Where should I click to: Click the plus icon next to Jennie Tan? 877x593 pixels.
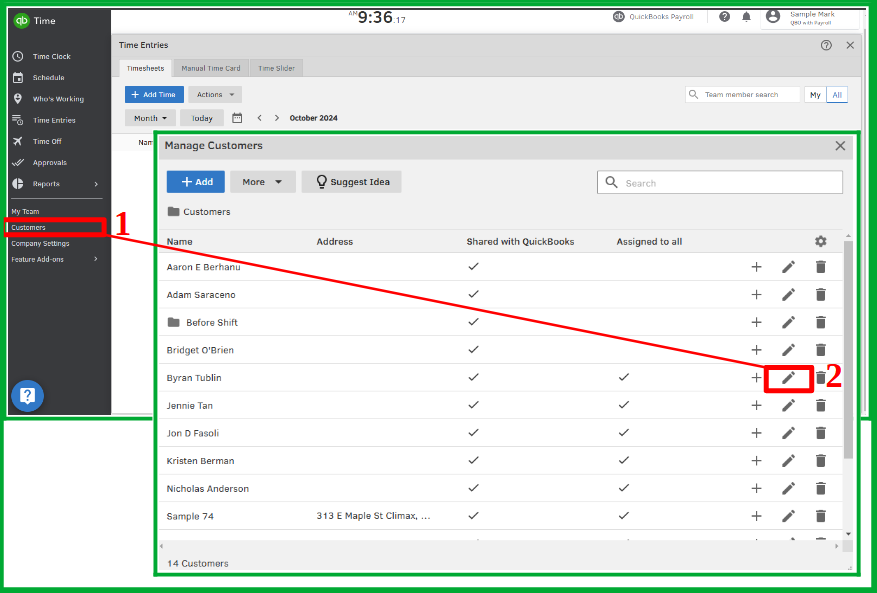756,405
